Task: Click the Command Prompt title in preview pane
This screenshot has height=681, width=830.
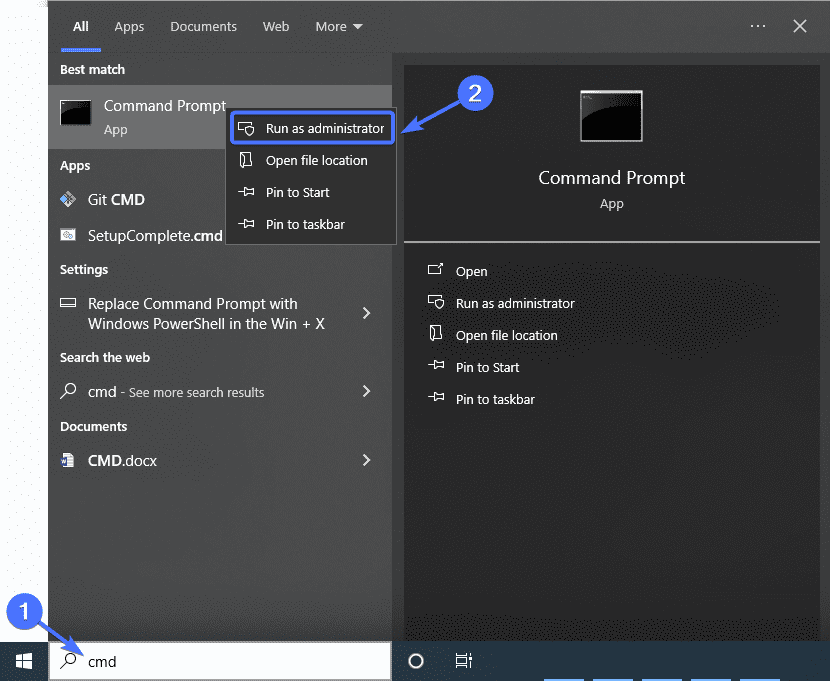Action: tap(611, 178)
